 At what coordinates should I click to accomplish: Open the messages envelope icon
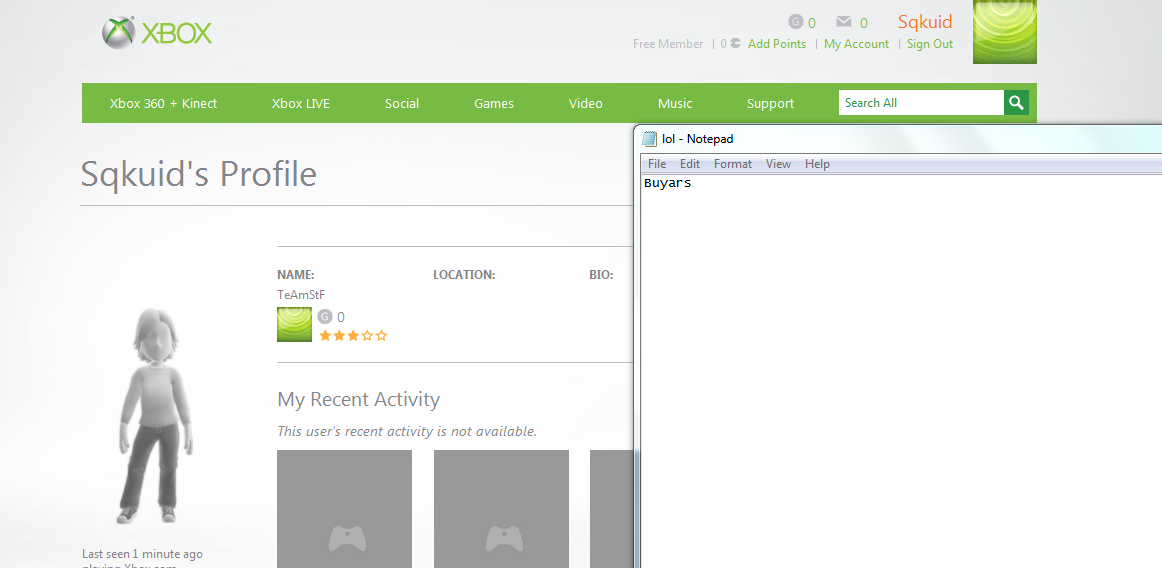(843, 22)
